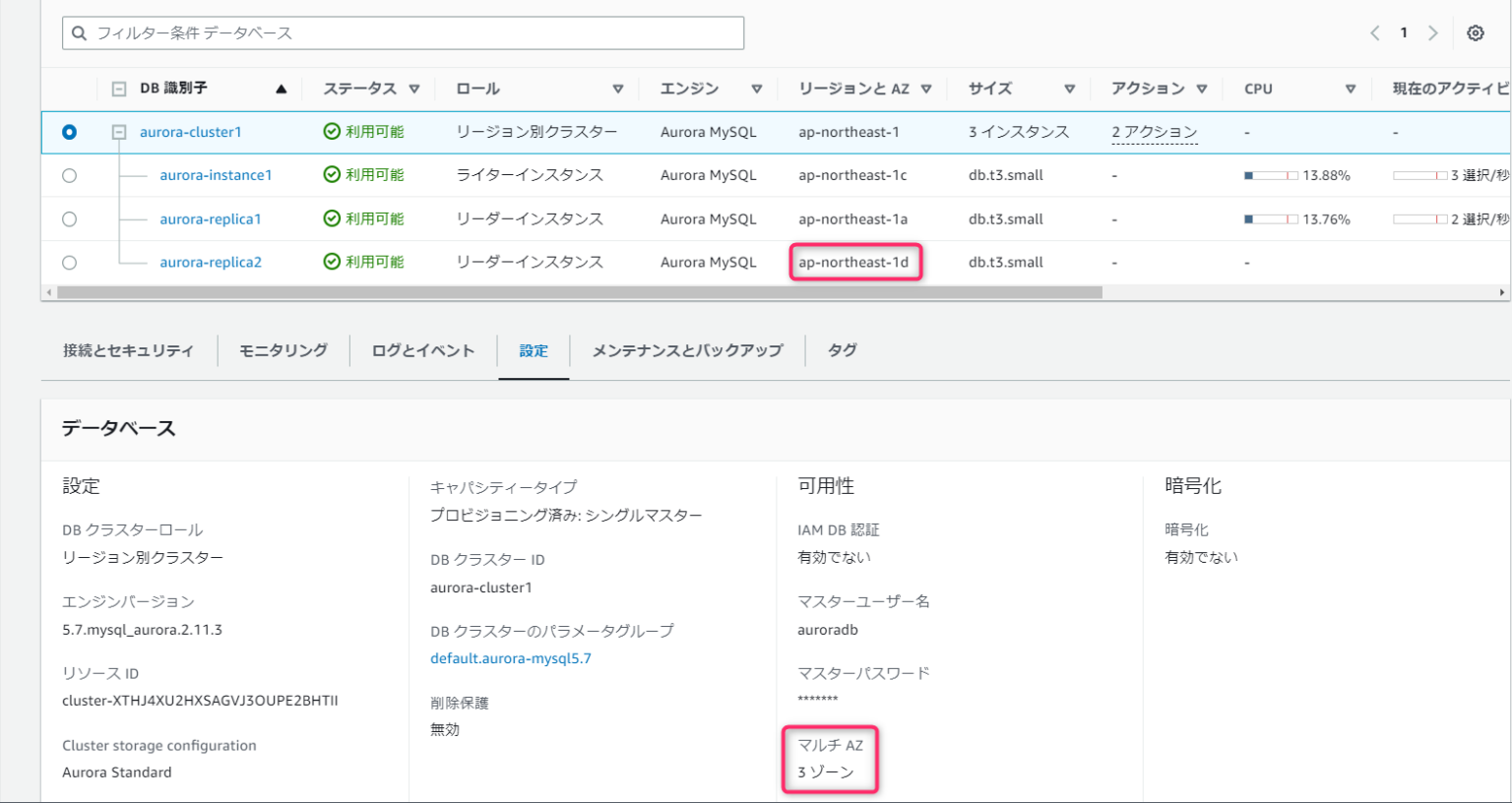The width and height of the screenshot is (1512, 803).
Task: Click the magnifier icon in the filter field
Action: pyautogui.click(x=79, y=32)
